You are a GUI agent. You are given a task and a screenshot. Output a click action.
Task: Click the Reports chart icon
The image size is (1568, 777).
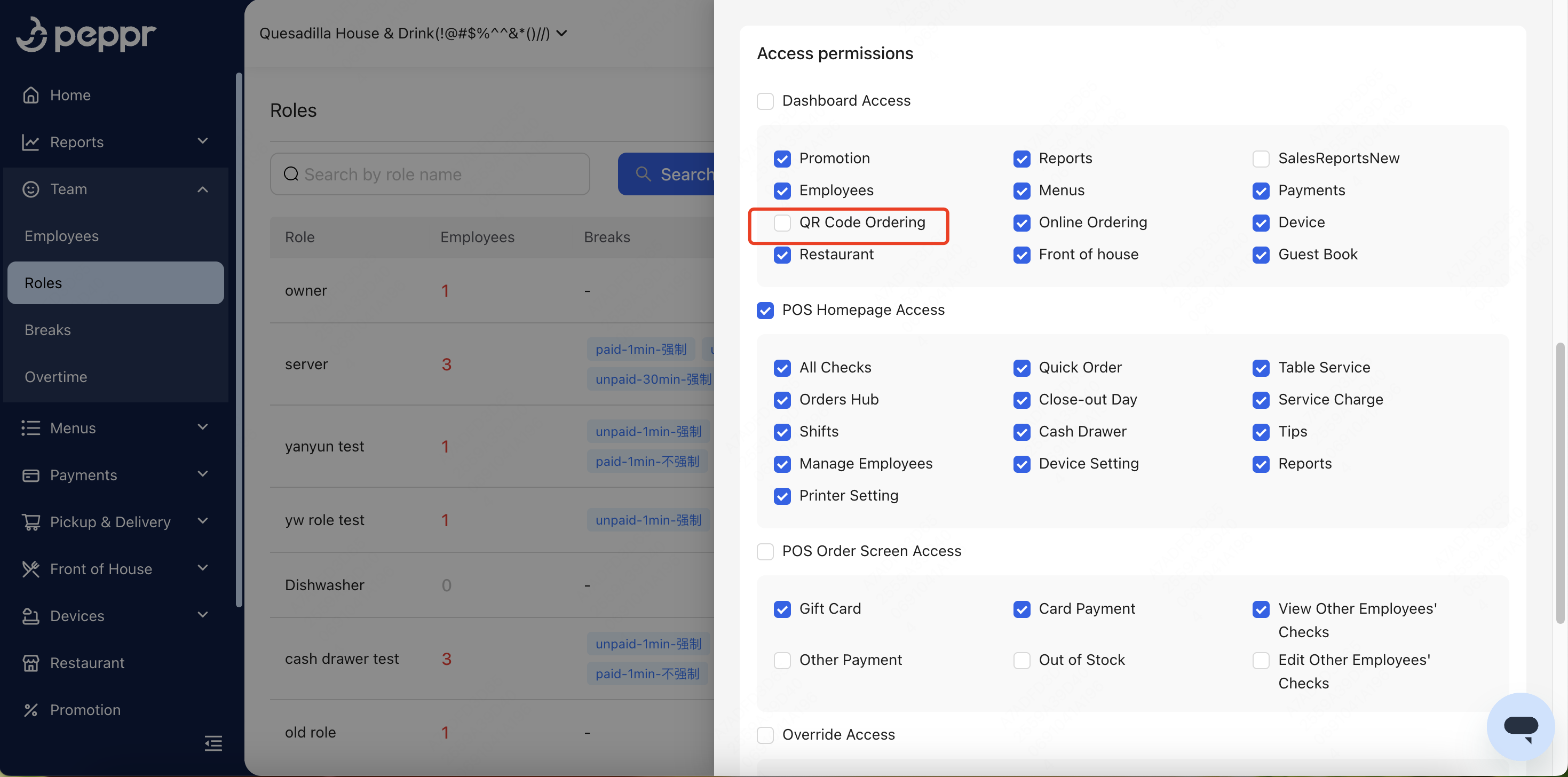pos(30,142)
